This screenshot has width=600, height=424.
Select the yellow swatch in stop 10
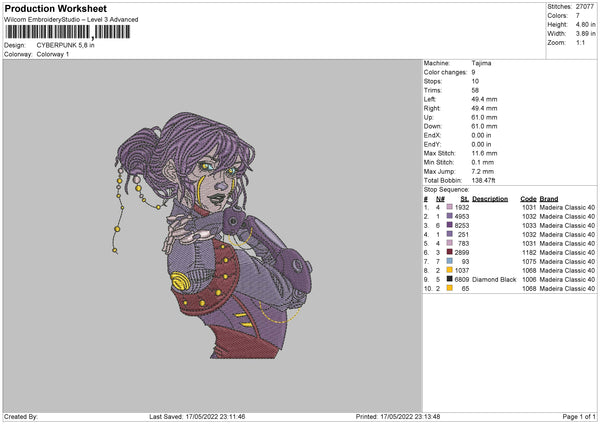(450, 288)
